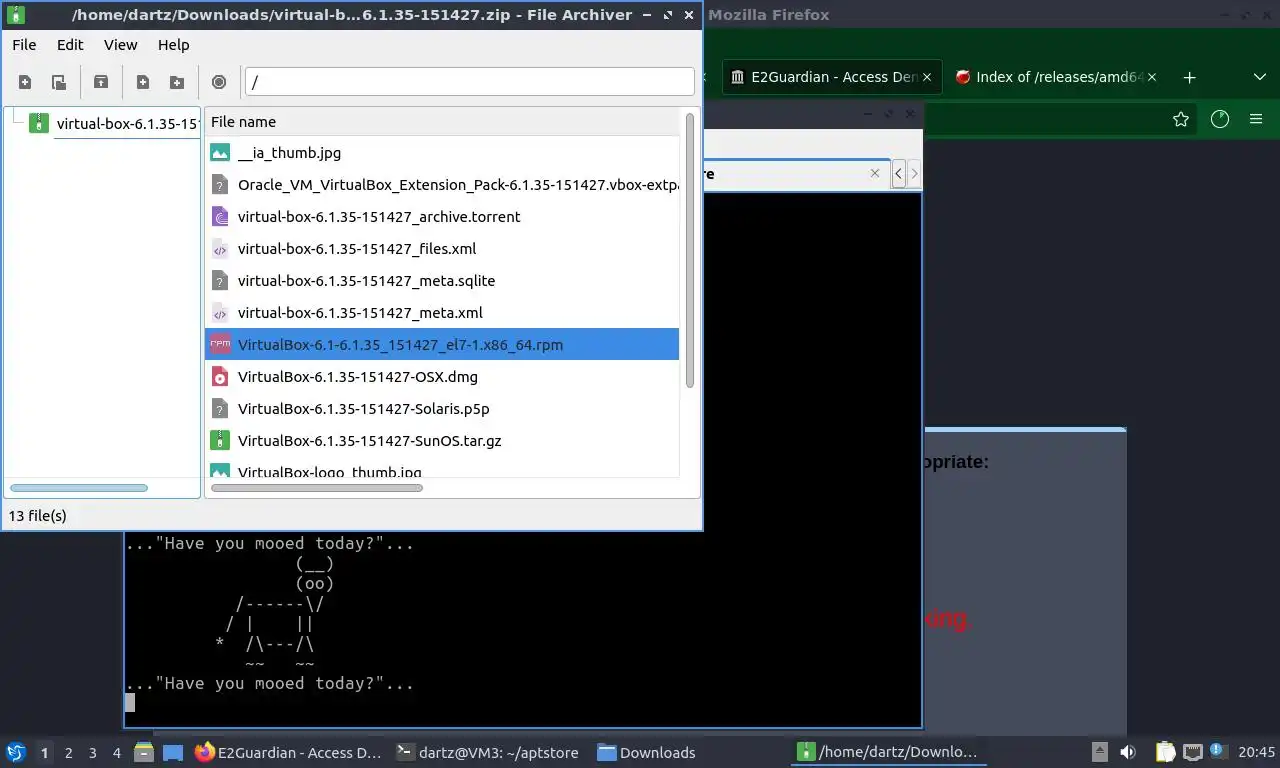Click the Add folder toolbar icon
1280x768 pixels.
[x=177, y=82]
